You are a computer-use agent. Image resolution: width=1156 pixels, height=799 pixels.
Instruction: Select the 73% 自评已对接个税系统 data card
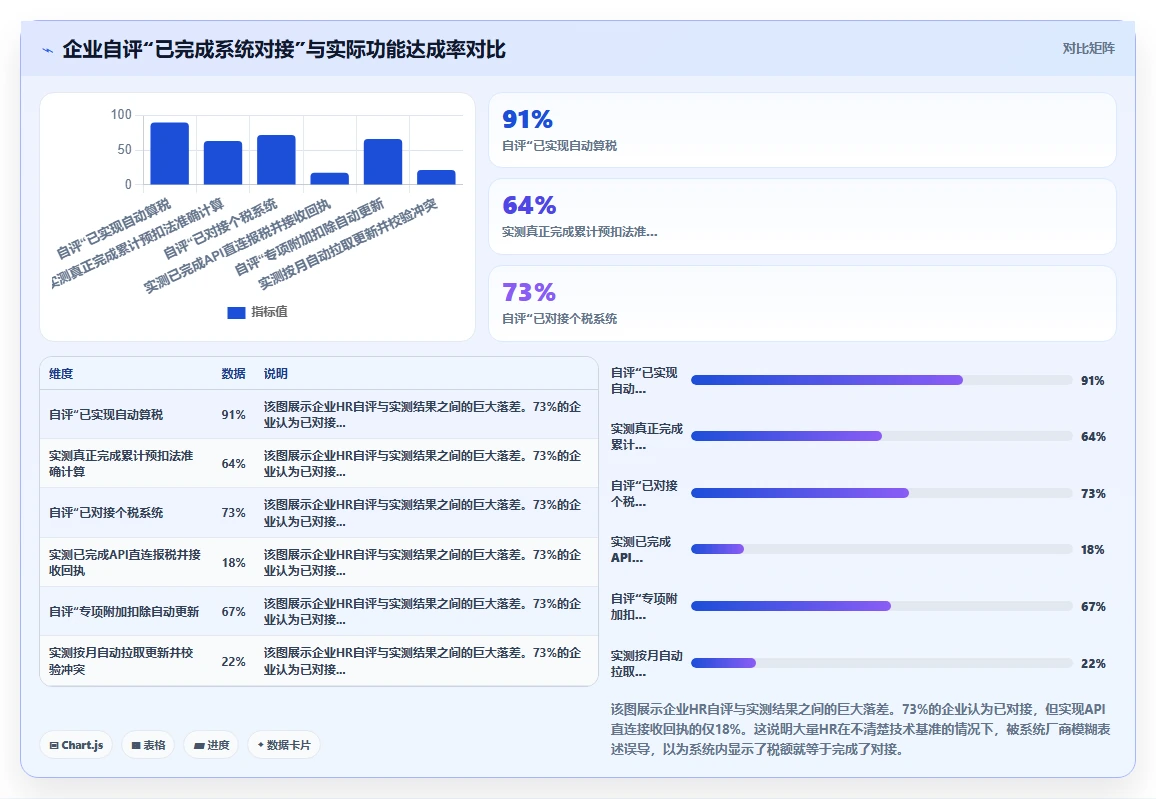pyautogui.click(x=802, y=303)
